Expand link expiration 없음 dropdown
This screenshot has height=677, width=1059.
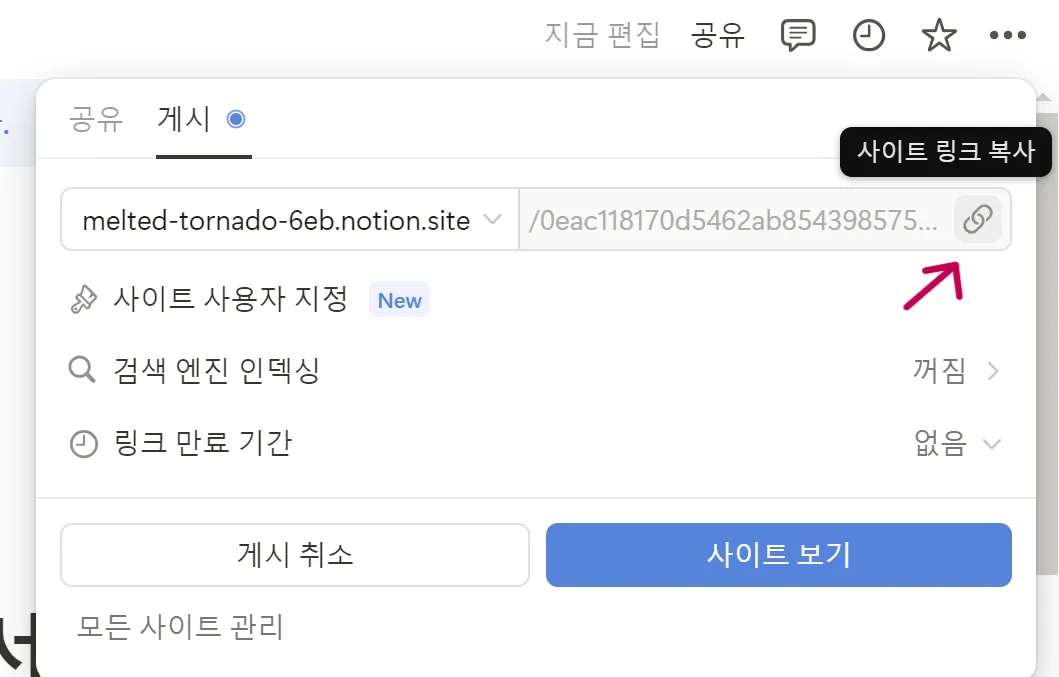click(x=957, y=443)
